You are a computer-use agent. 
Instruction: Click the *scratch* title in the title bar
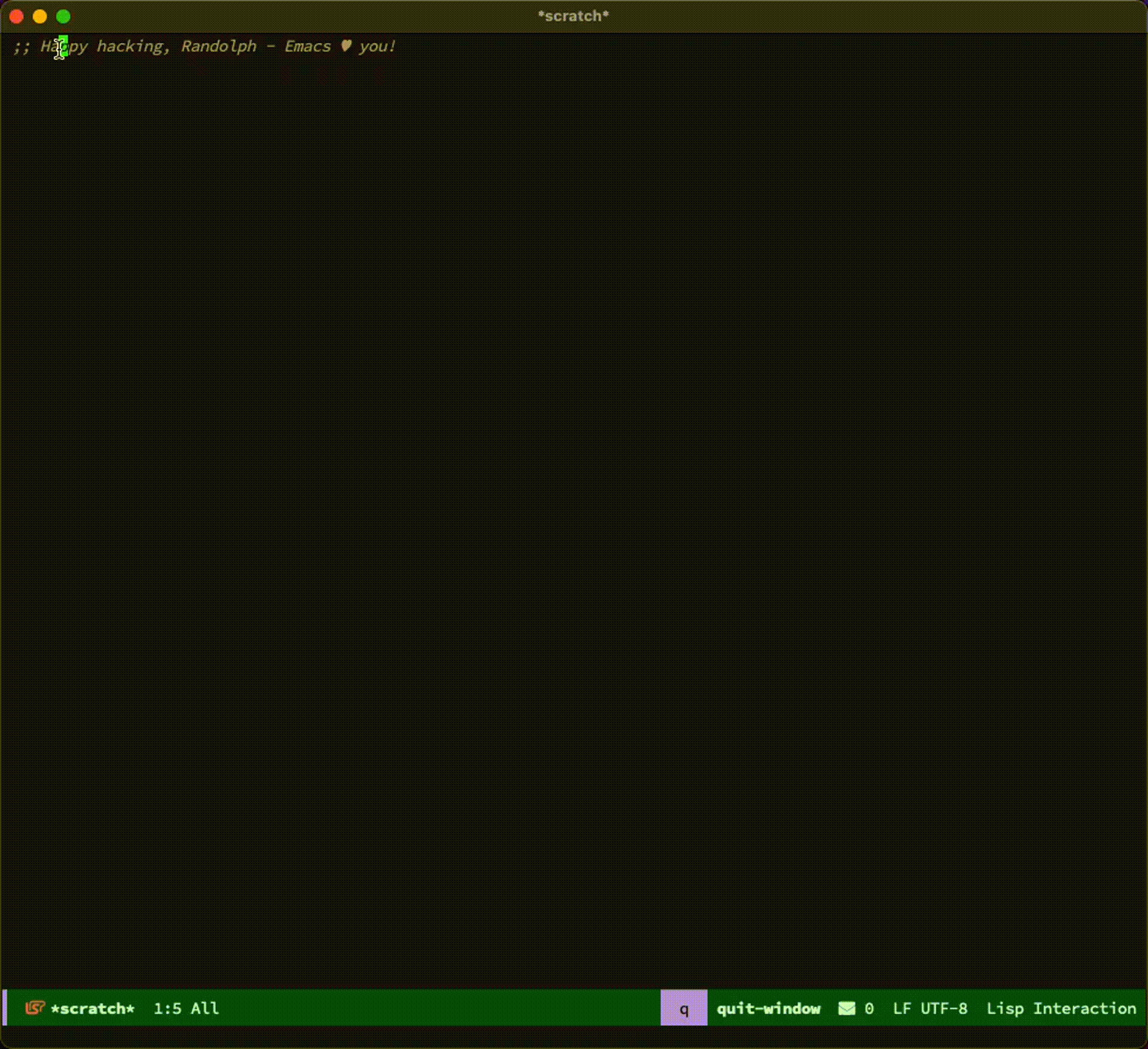(573, 16)
